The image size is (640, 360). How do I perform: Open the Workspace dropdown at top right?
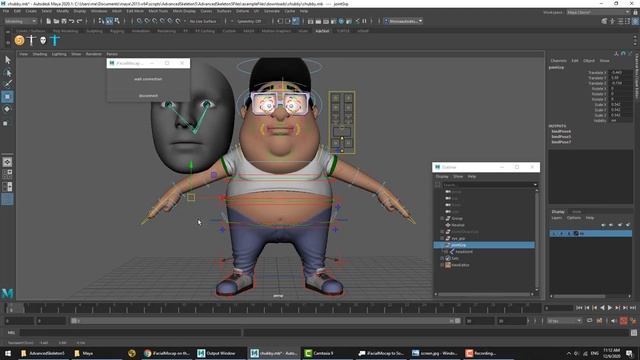[x=598, y=12]
